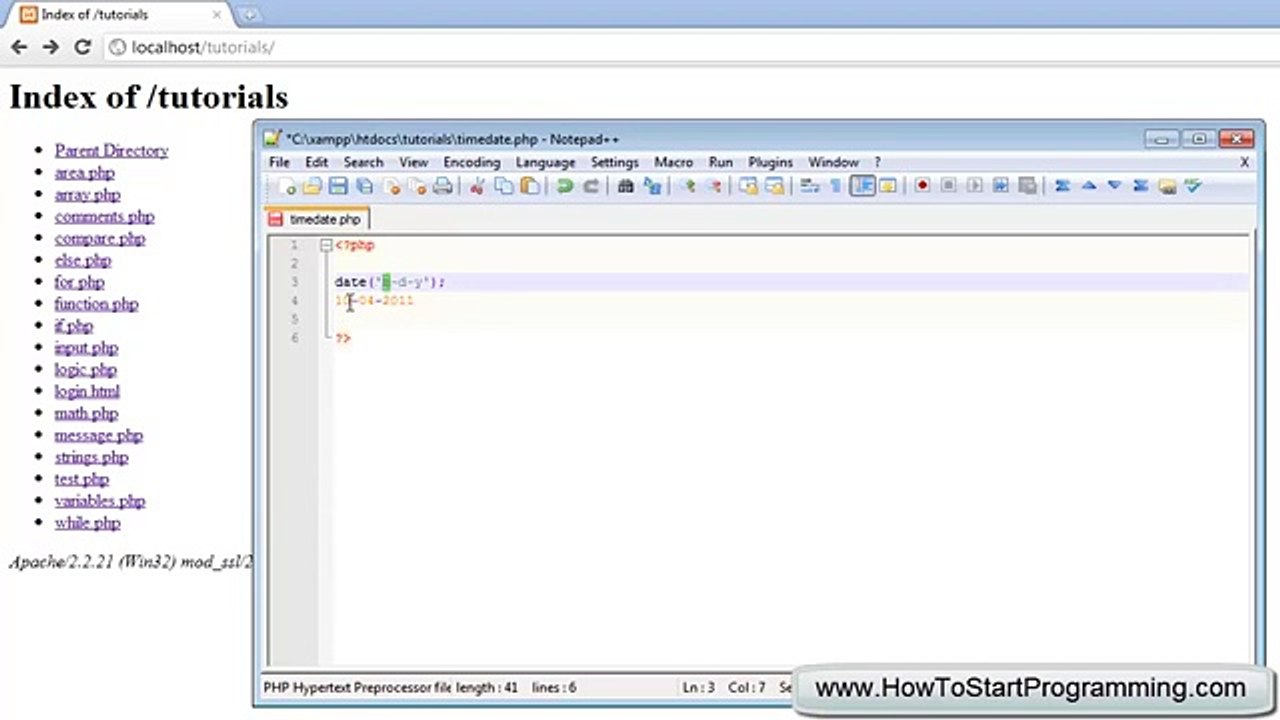Open the Plugins menu
1280x720 pixels.
pos(770,162)
